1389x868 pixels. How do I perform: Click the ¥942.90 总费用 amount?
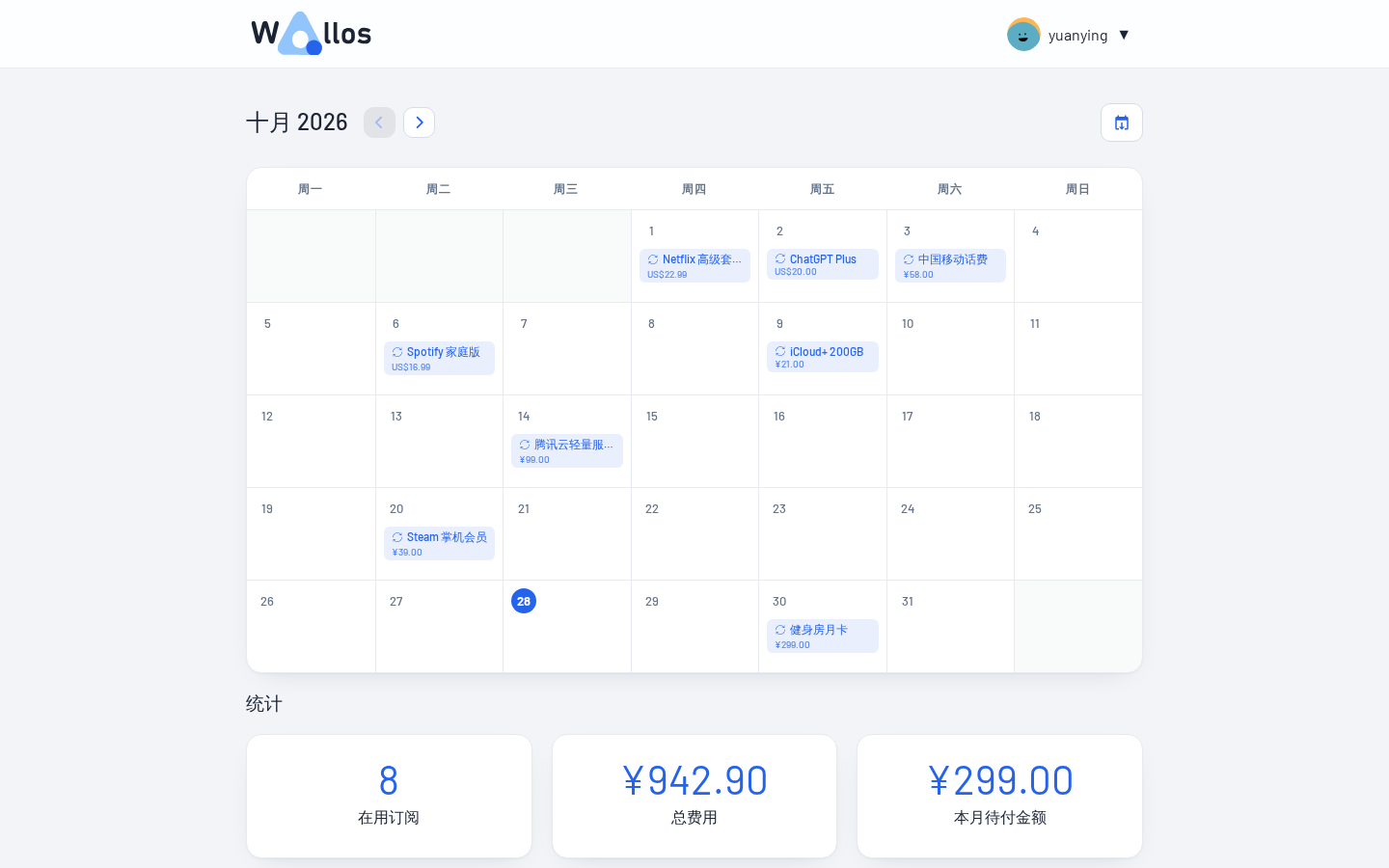(694, 780)
